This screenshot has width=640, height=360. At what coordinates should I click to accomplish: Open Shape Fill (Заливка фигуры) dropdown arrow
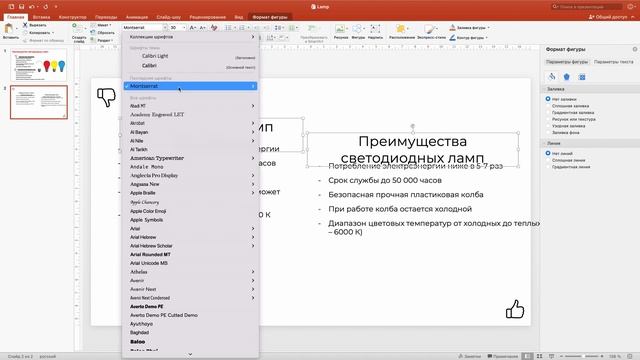coord(489,28)
